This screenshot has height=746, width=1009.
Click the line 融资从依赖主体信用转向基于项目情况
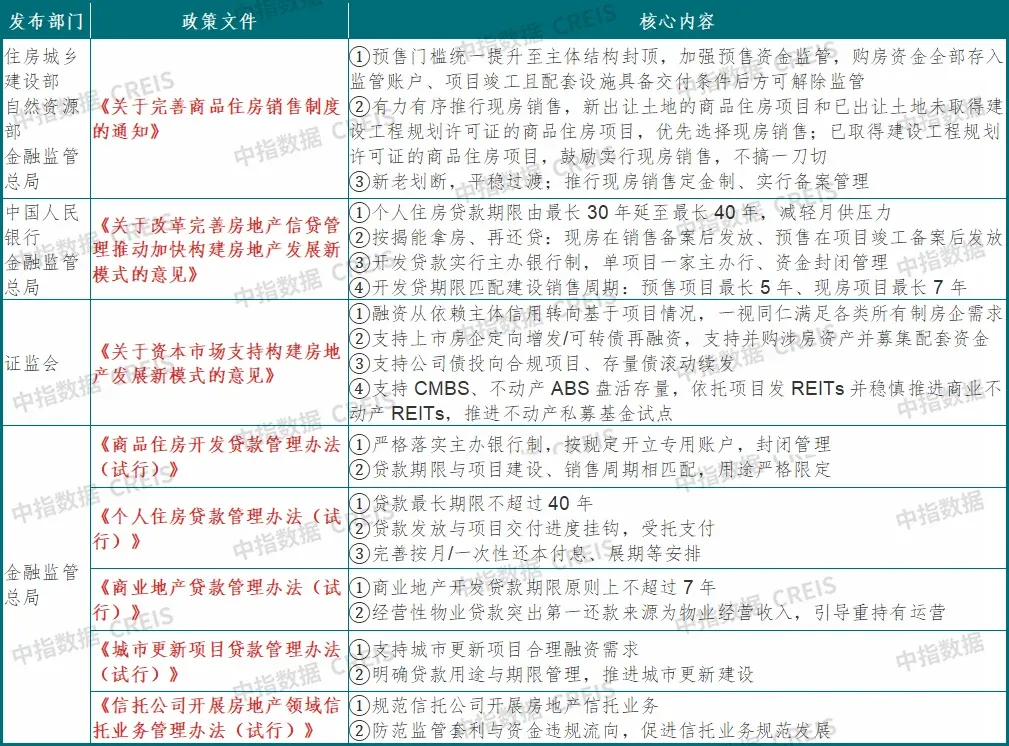676,313
